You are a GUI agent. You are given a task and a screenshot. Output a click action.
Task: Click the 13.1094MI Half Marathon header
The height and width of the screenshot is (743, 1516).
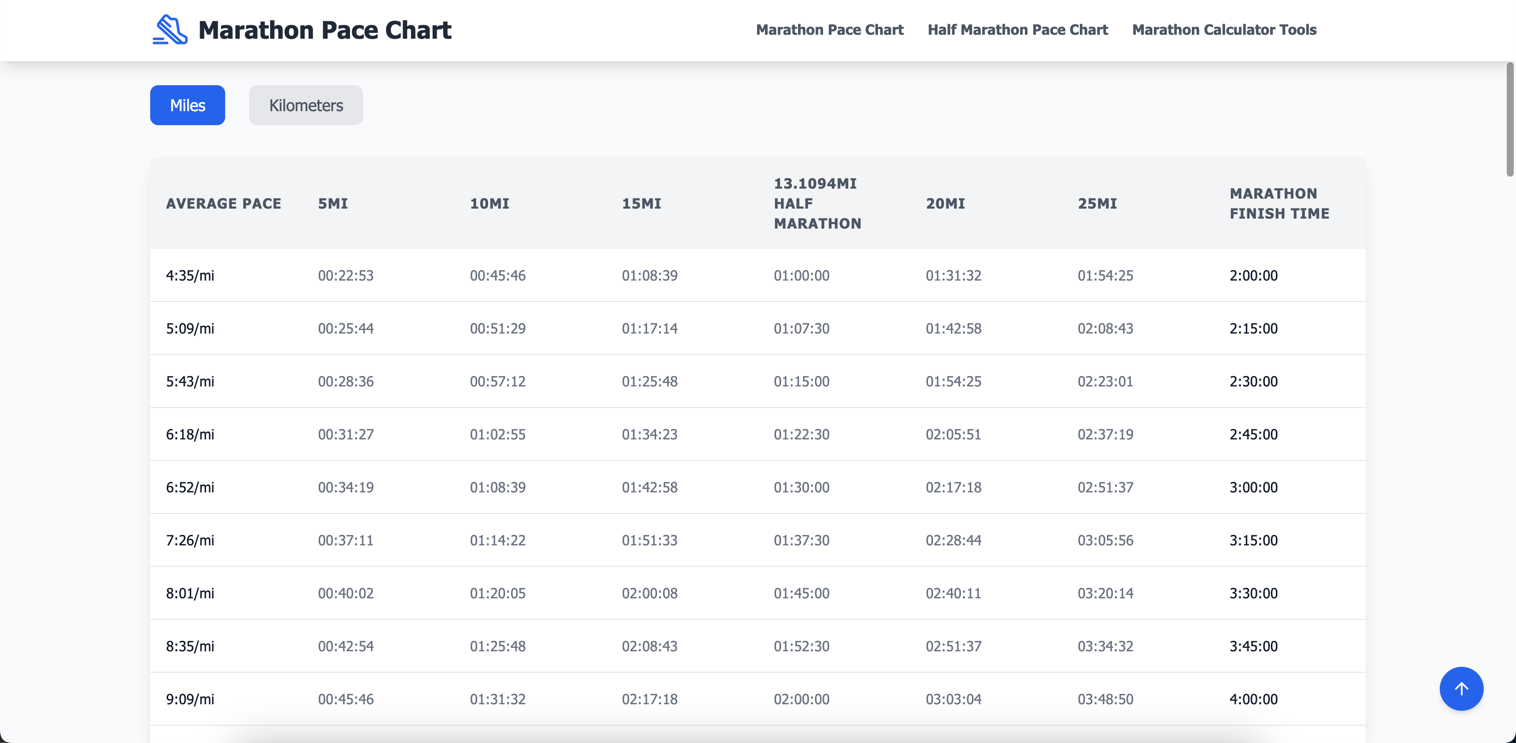817,203
